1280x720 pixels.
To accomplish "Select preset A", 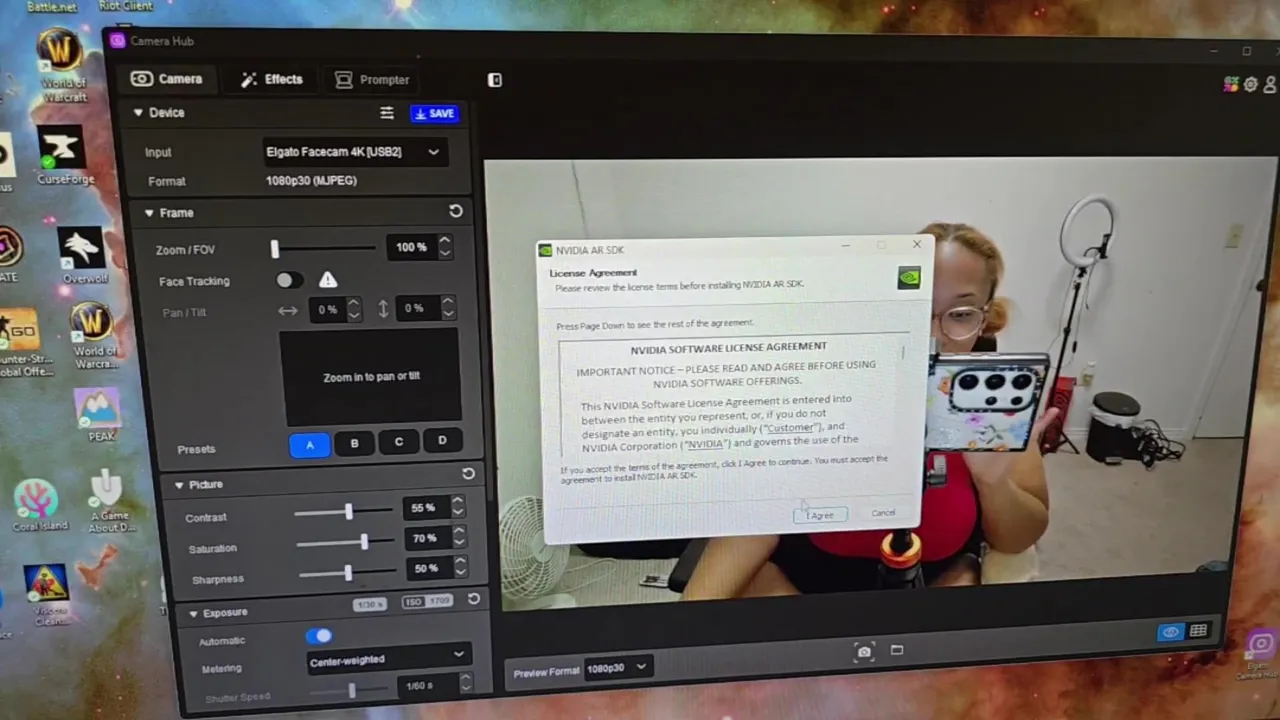I will [310, 445].
